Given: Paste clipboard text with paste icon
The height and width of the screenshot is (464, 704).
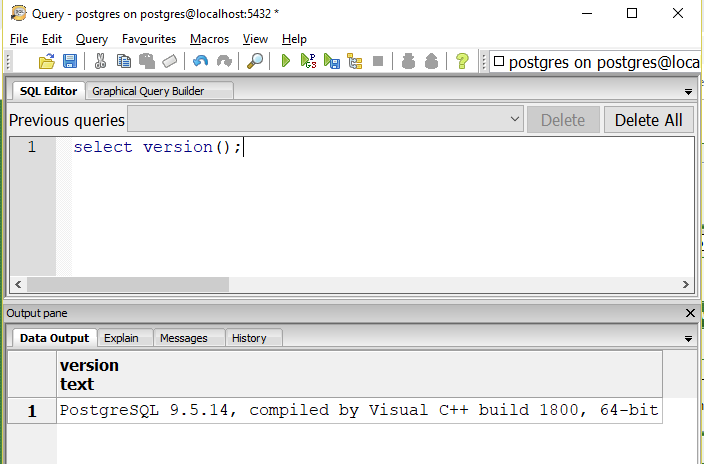Looking at the screenshot, I should [x=146, y=61].
